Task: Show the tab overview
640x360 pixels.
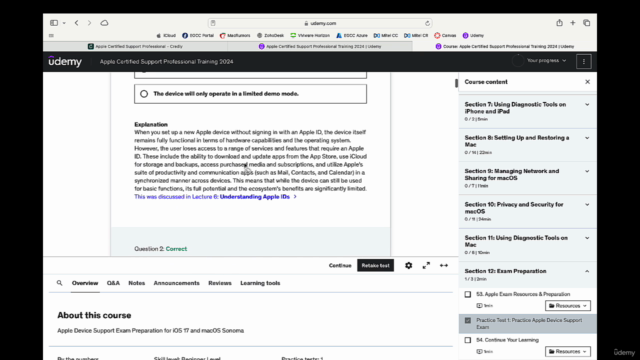Action: click(587, 23)
